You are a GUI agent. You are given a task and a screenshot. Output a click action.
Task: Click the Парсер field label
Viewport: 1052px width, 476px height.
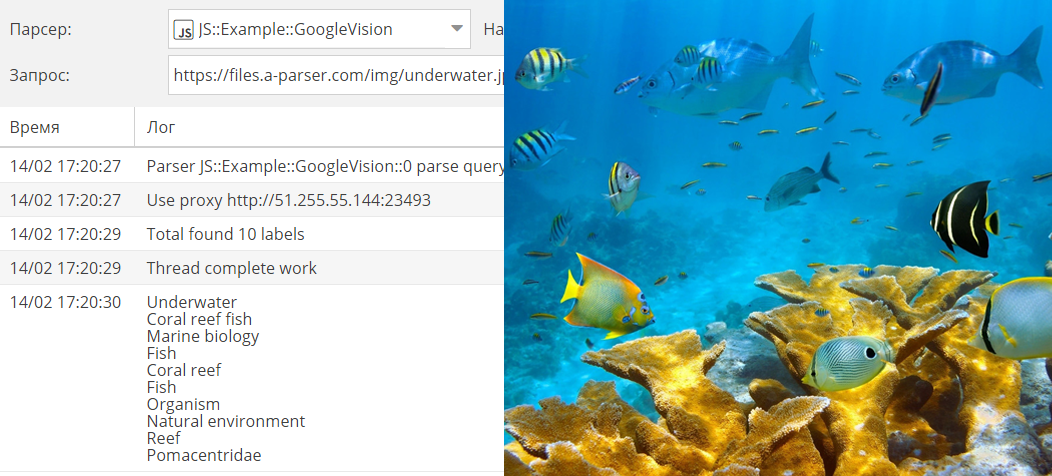click(41, 30)
